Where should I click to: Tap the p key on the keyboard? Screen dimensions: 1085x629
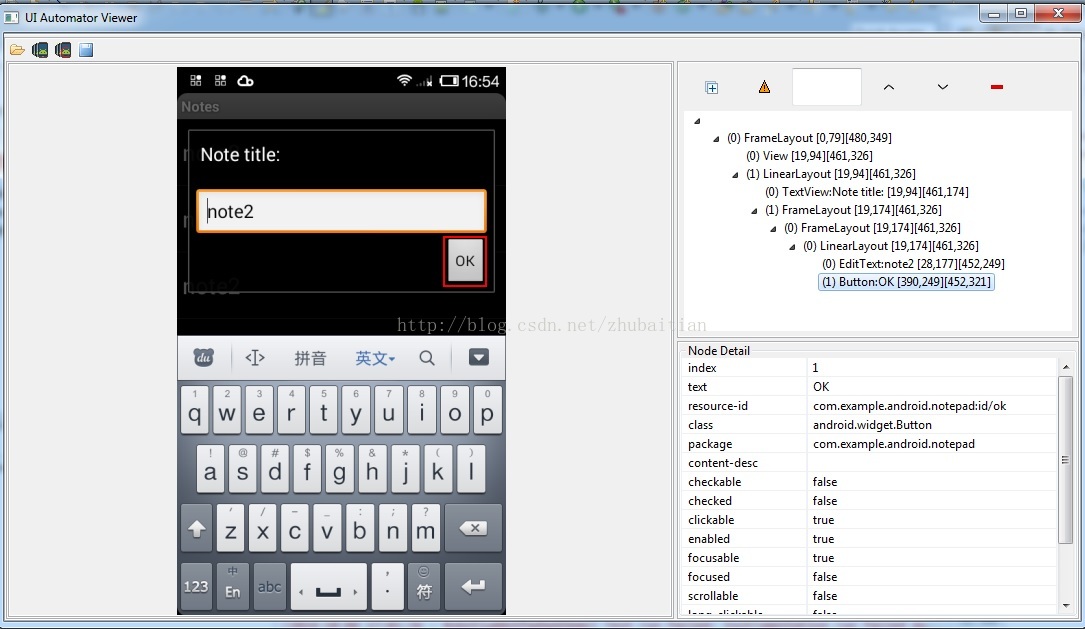pyautogui.click(x=487, y=410)
